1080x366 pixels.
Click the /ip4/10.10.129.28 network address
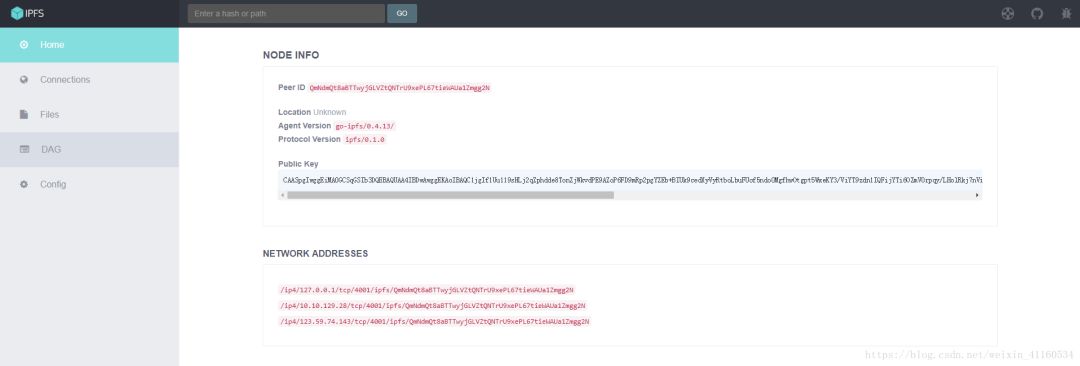(433, 306)
